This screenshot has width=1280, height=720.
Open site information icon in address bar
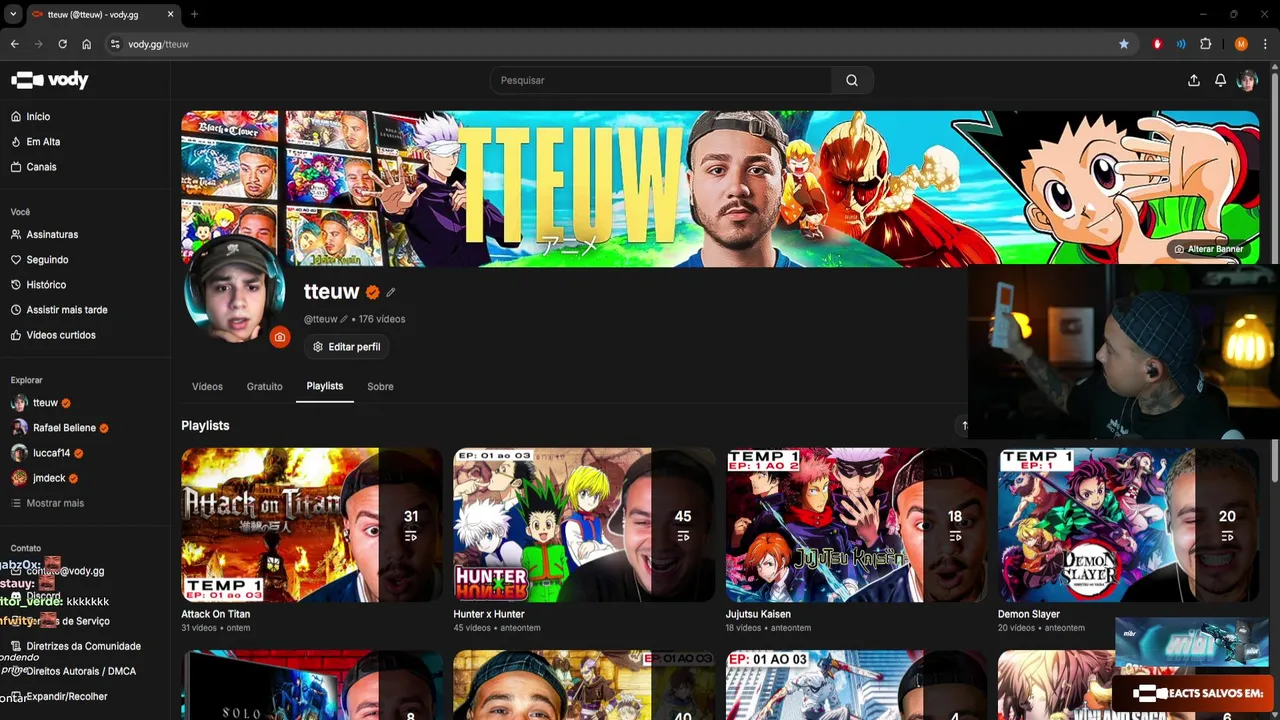point(115,44)
